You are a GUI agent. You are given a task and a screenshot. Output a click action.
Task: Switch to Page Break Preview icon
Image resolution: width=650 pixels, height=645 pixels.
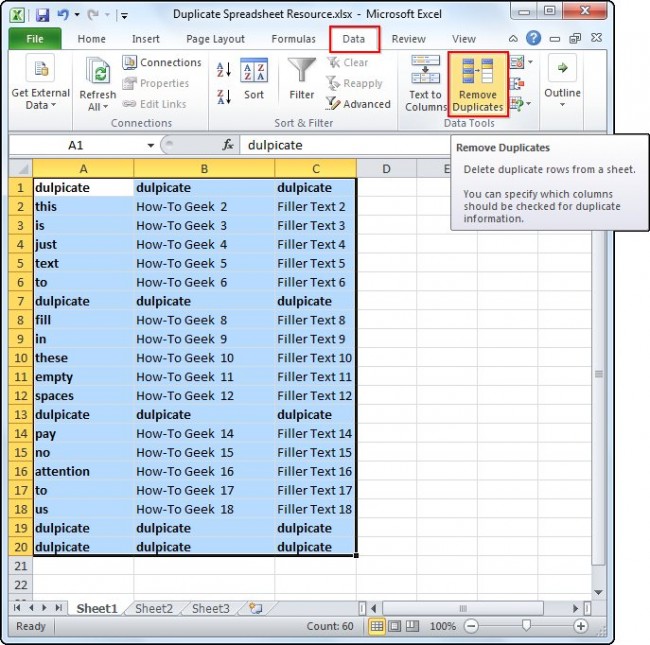[412, 626]
